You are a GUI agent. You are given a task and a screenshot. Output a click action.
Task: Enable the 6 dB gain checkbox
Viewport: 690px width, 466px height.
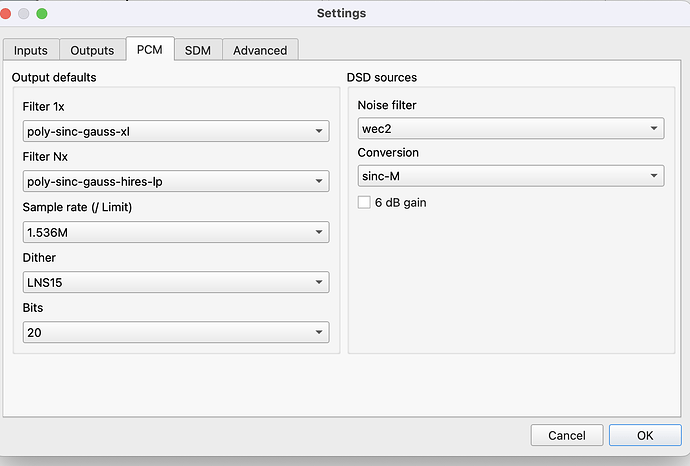[x=365, y=202]
